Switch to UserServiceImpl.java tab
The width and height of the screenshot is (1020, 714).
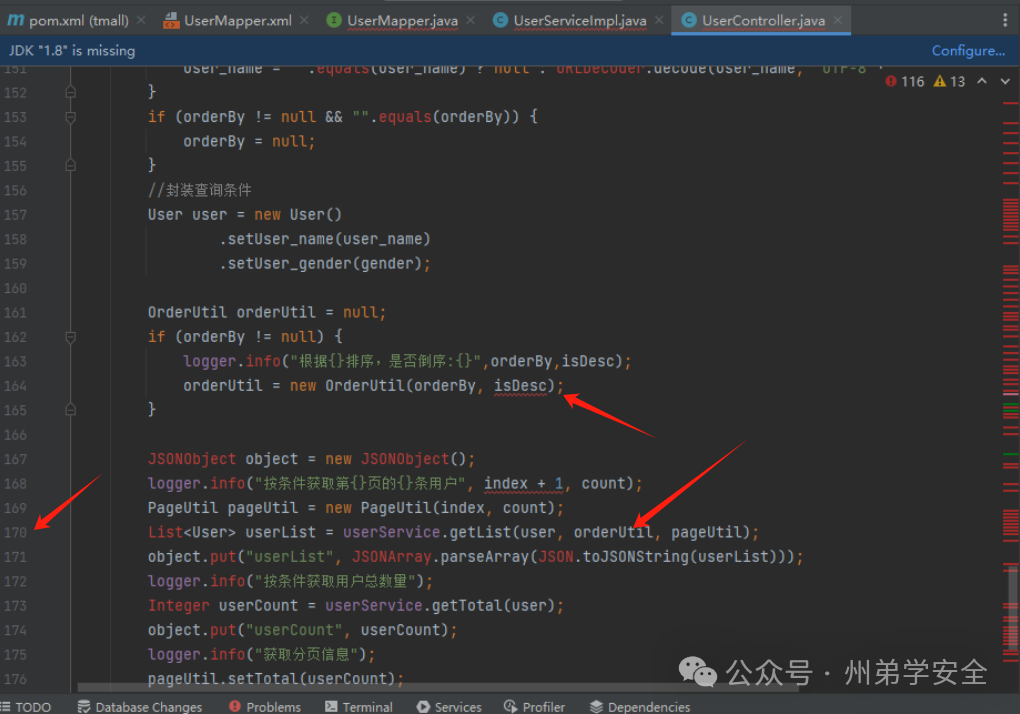(x=570, y=21)
